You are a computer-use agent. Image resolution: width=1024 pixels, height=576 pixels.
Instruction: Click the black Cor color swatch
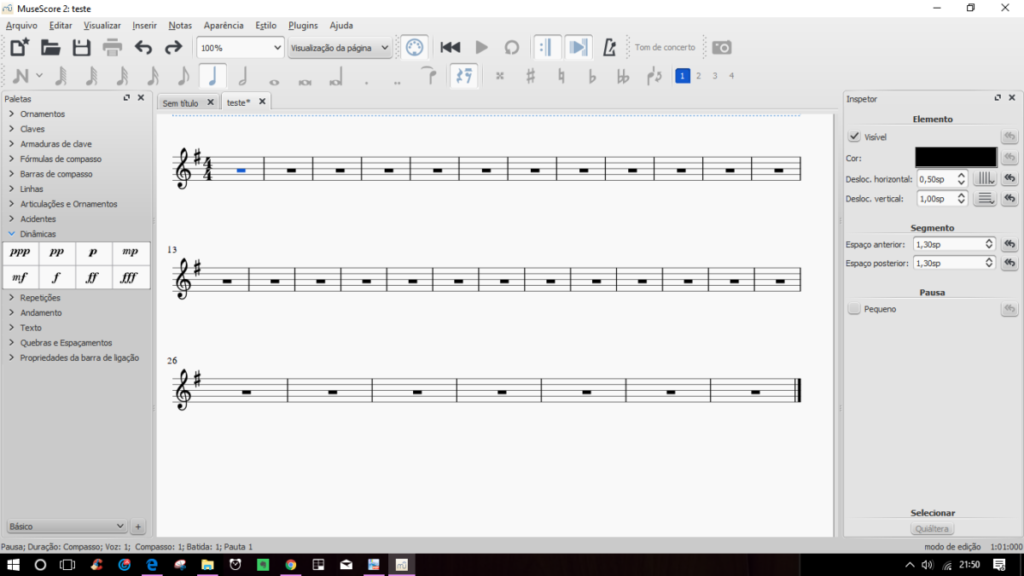pos(955,157)
